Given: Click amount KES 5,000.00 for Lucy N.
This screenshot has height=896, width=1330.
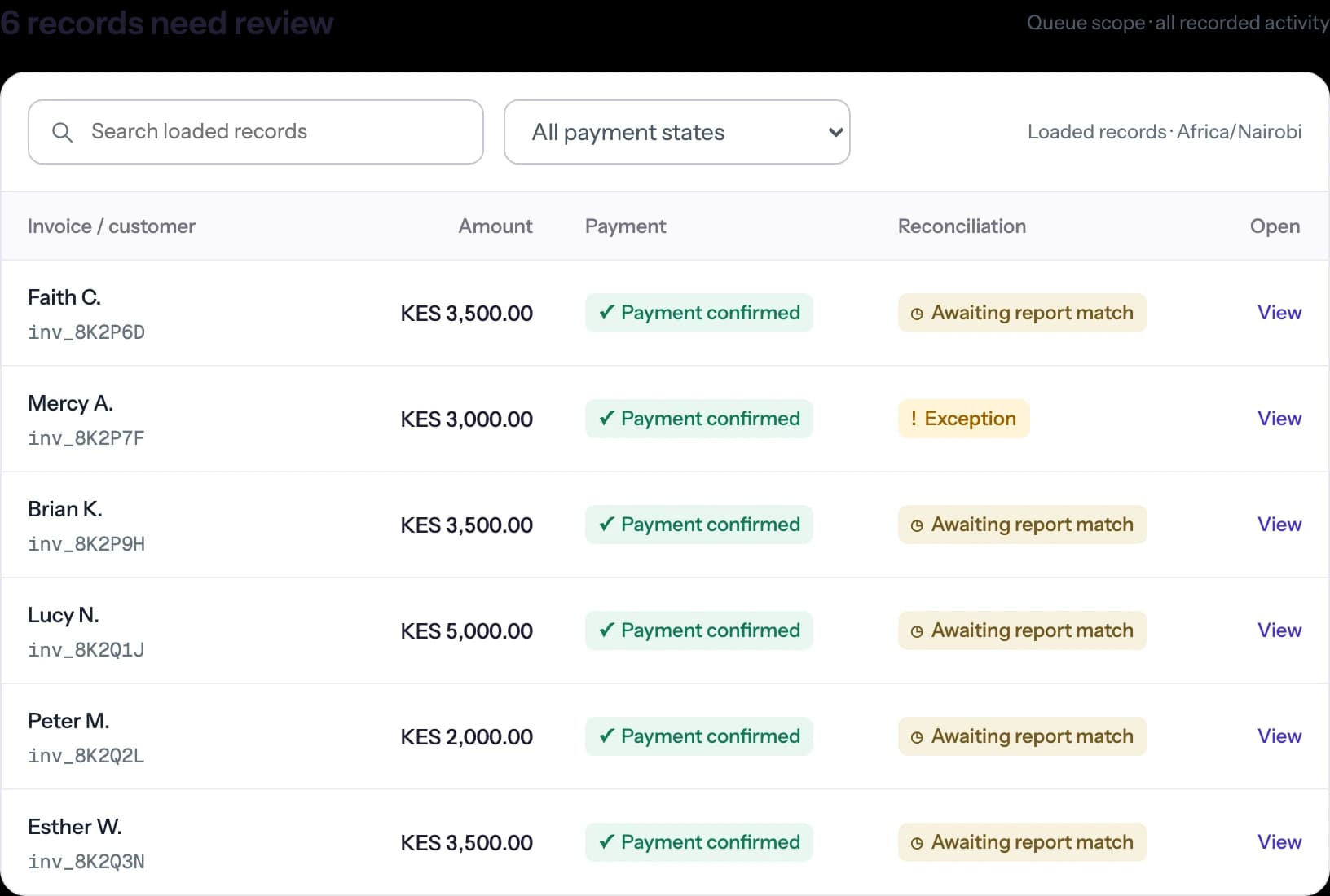Looking at the screenshot, I should (467, 631).
